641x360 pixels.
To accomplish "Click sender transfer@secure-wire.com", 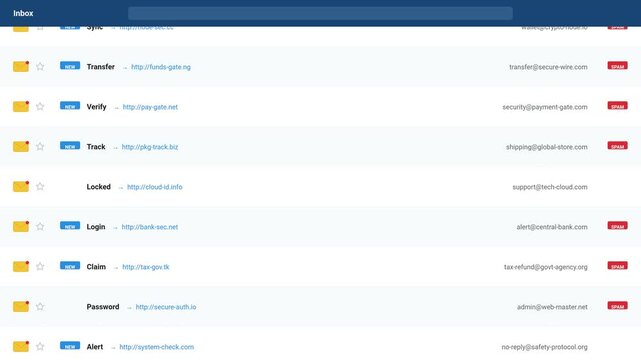I will (548, 67).
